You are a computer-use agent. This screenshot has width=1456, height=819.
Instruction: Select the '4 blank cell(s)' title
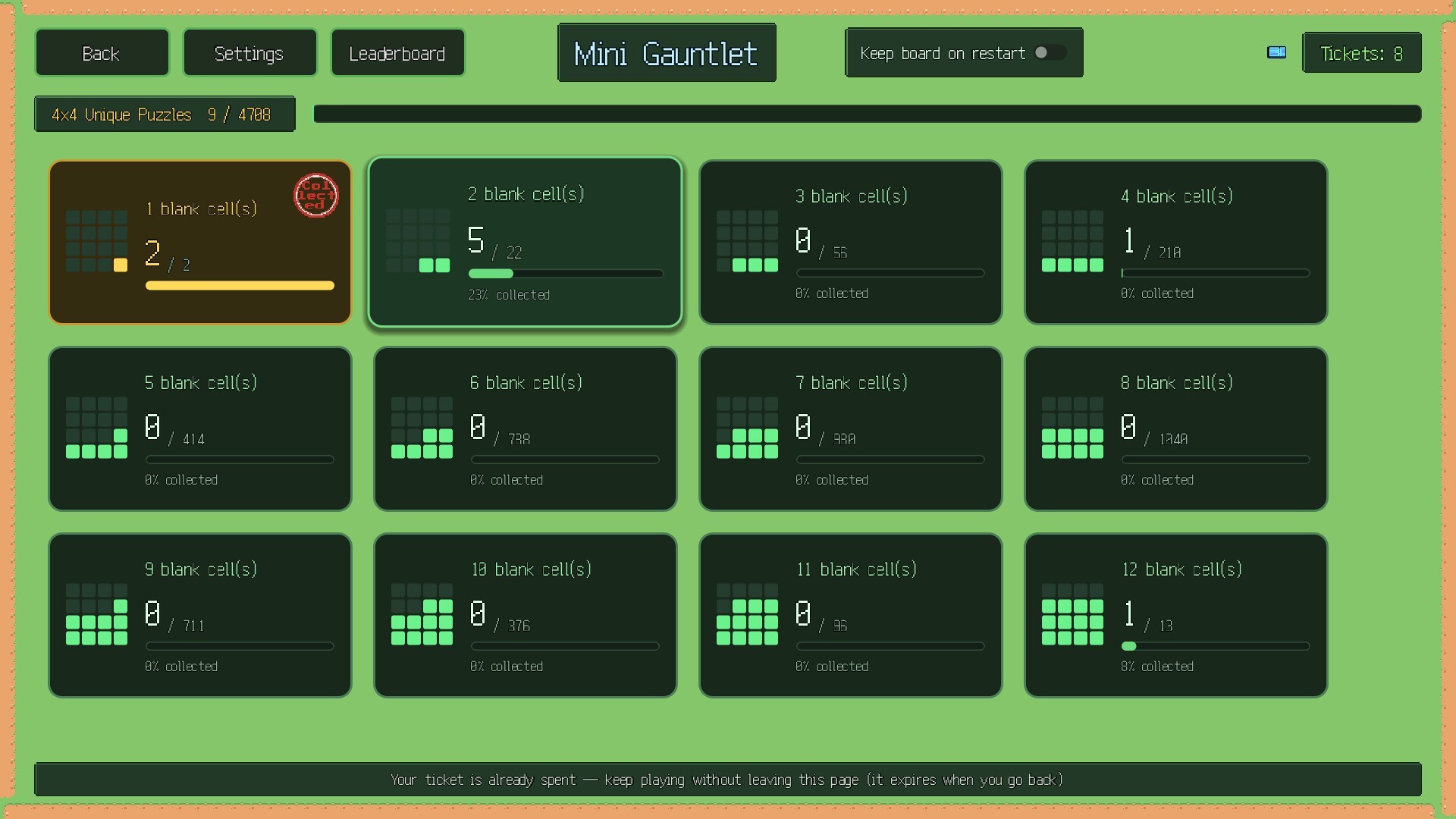(x=1177, y=196)
